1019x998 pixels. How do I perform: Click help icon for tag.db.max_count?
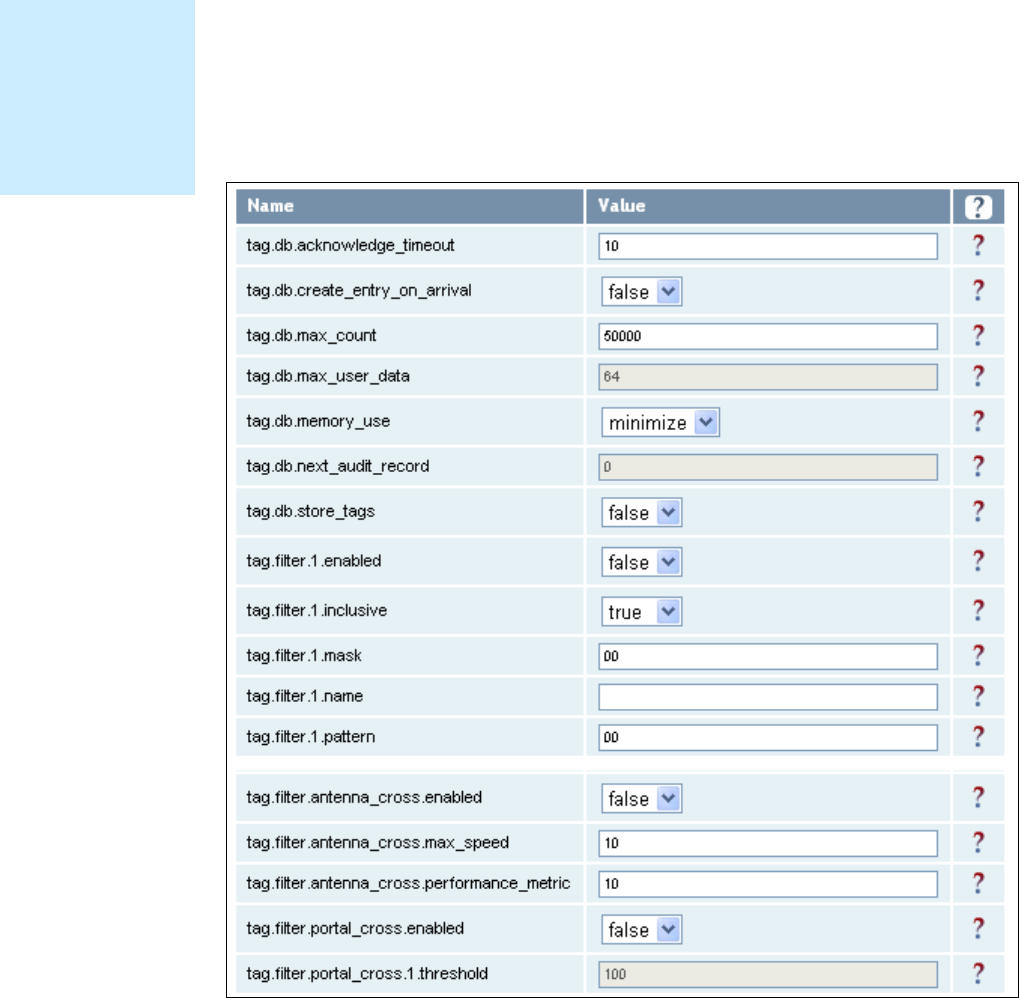pyautogui.click(x=978, y=336)
